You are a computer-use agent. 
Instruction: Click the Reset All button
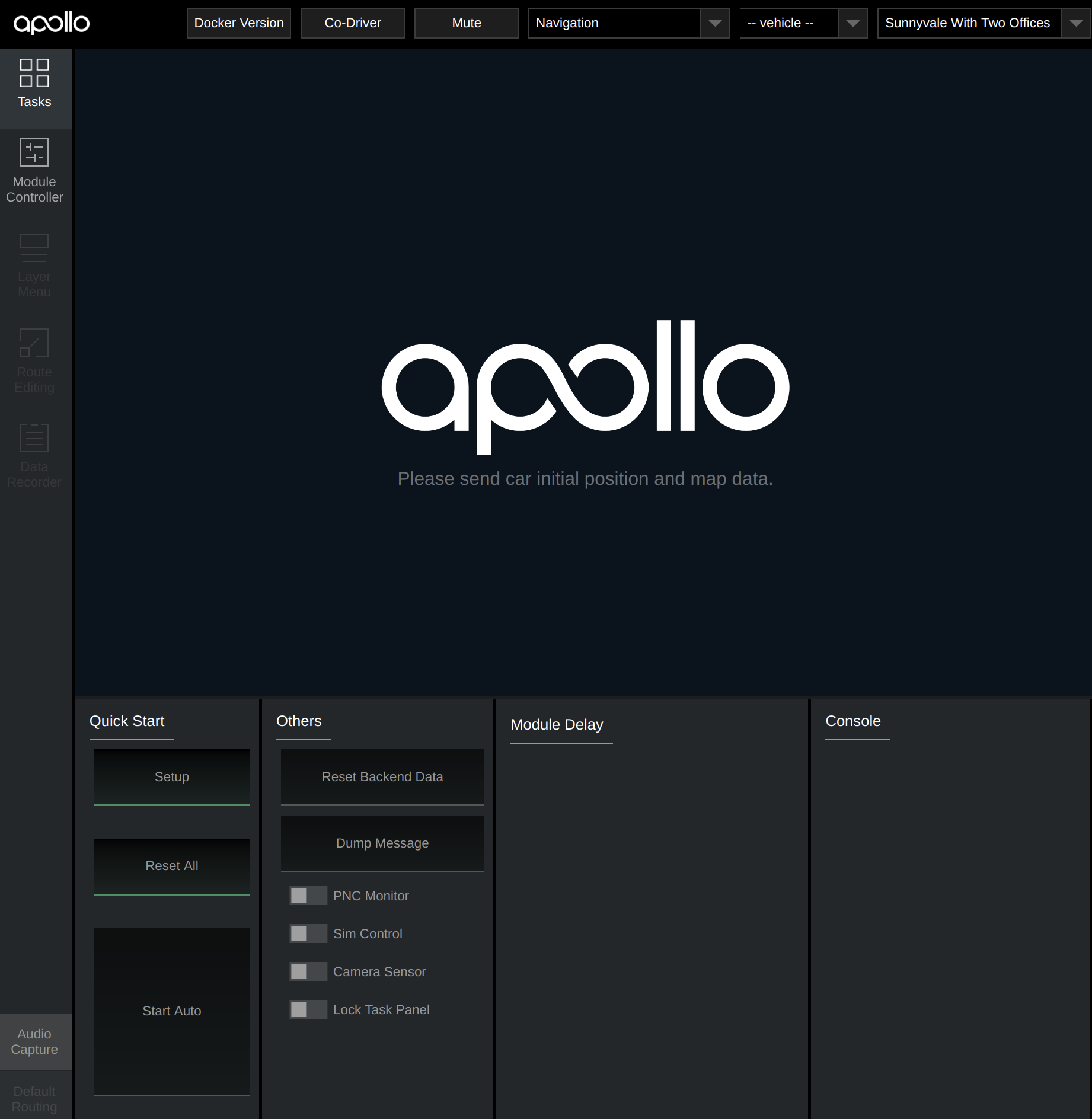172,866
